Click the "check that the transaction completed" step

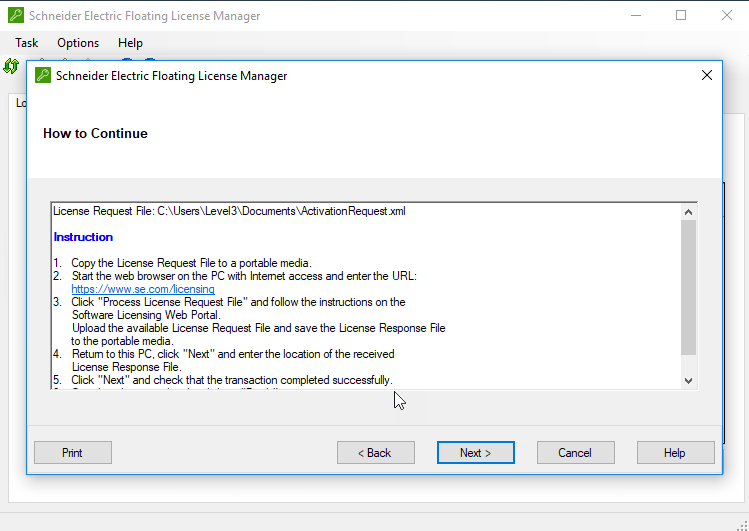(232, 380)
